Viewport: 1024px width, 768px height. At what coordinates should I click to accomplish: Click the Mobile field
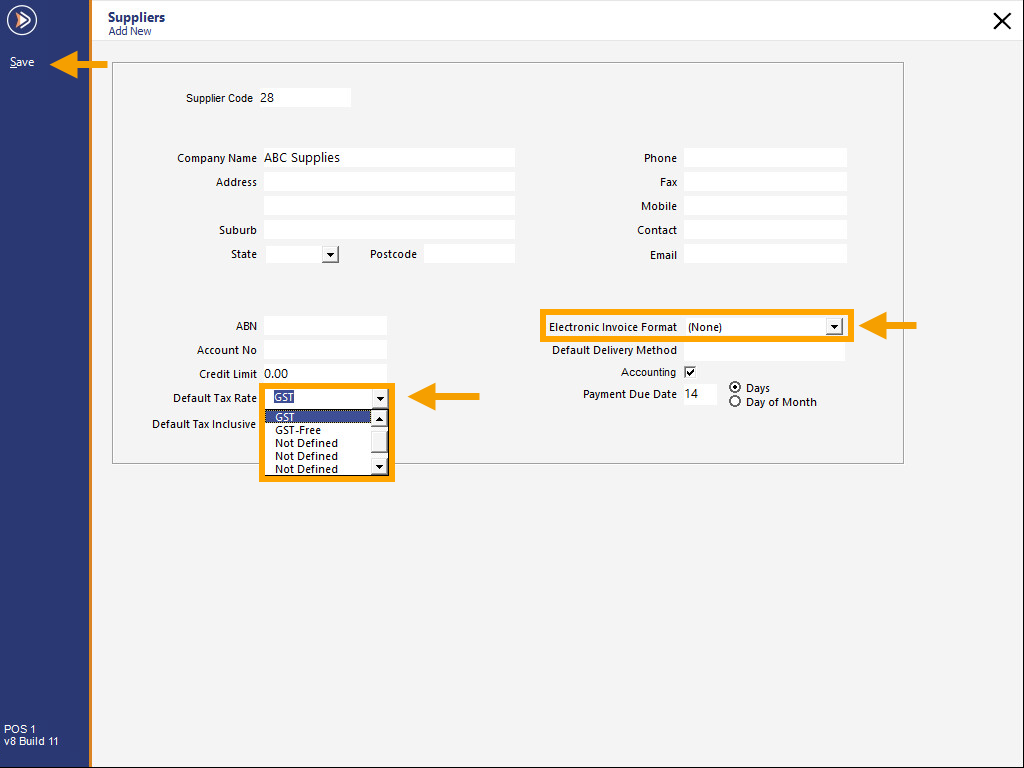[x=765, y=206]
